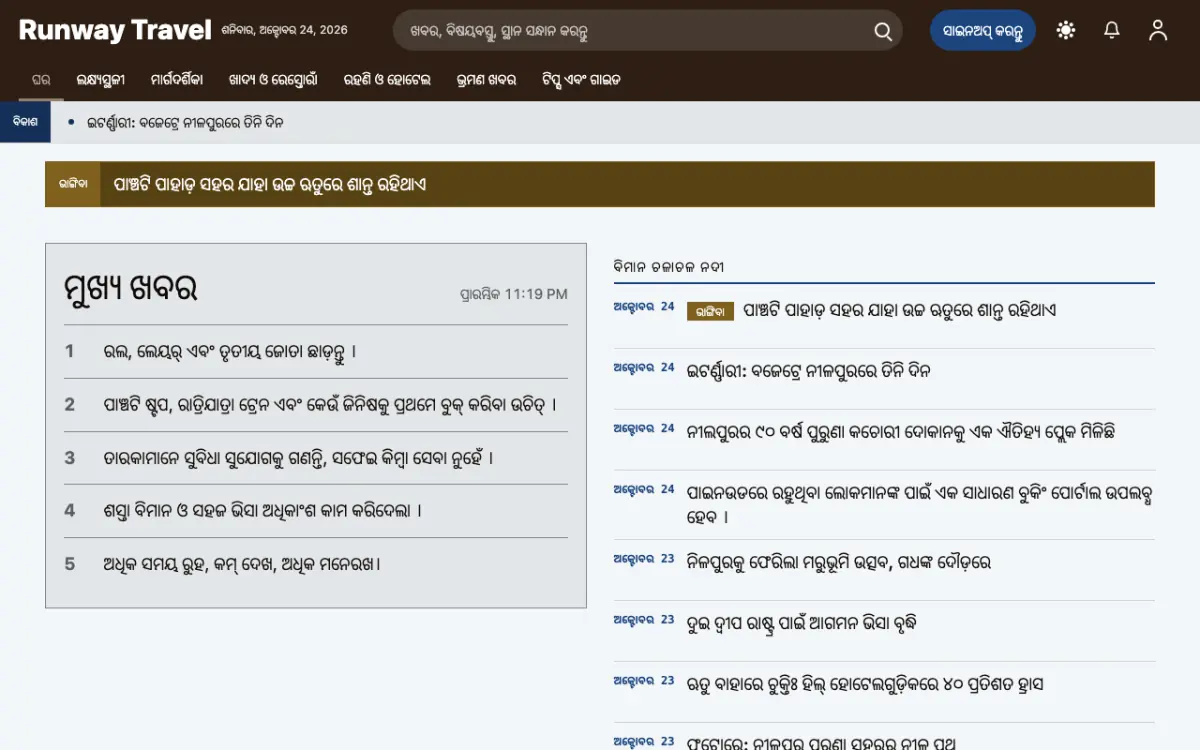Click the header date reading ଅକ୍ଟୋବର 24, 2026
This screenshot has height=750, width=1200.
coord(285,30)
